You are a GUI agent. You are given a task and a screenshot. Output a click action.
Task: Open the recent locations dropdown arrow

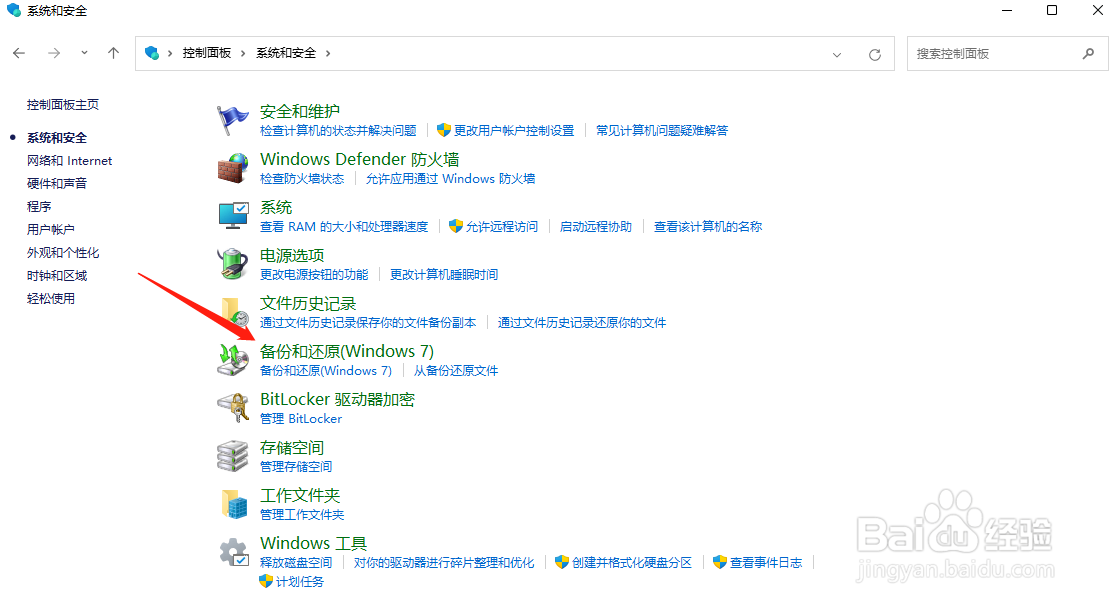[x=84, y=53]
